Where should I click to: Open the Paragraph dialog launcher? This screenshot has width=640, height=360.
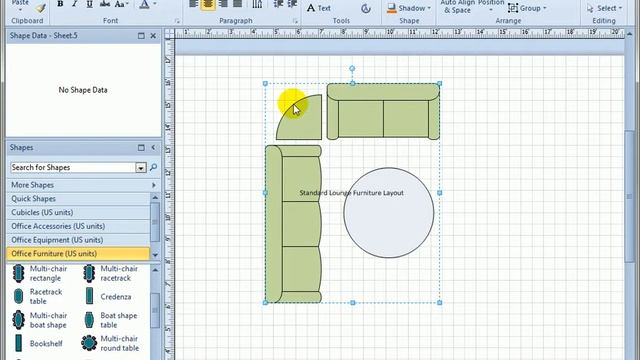(x=295, y=21)
